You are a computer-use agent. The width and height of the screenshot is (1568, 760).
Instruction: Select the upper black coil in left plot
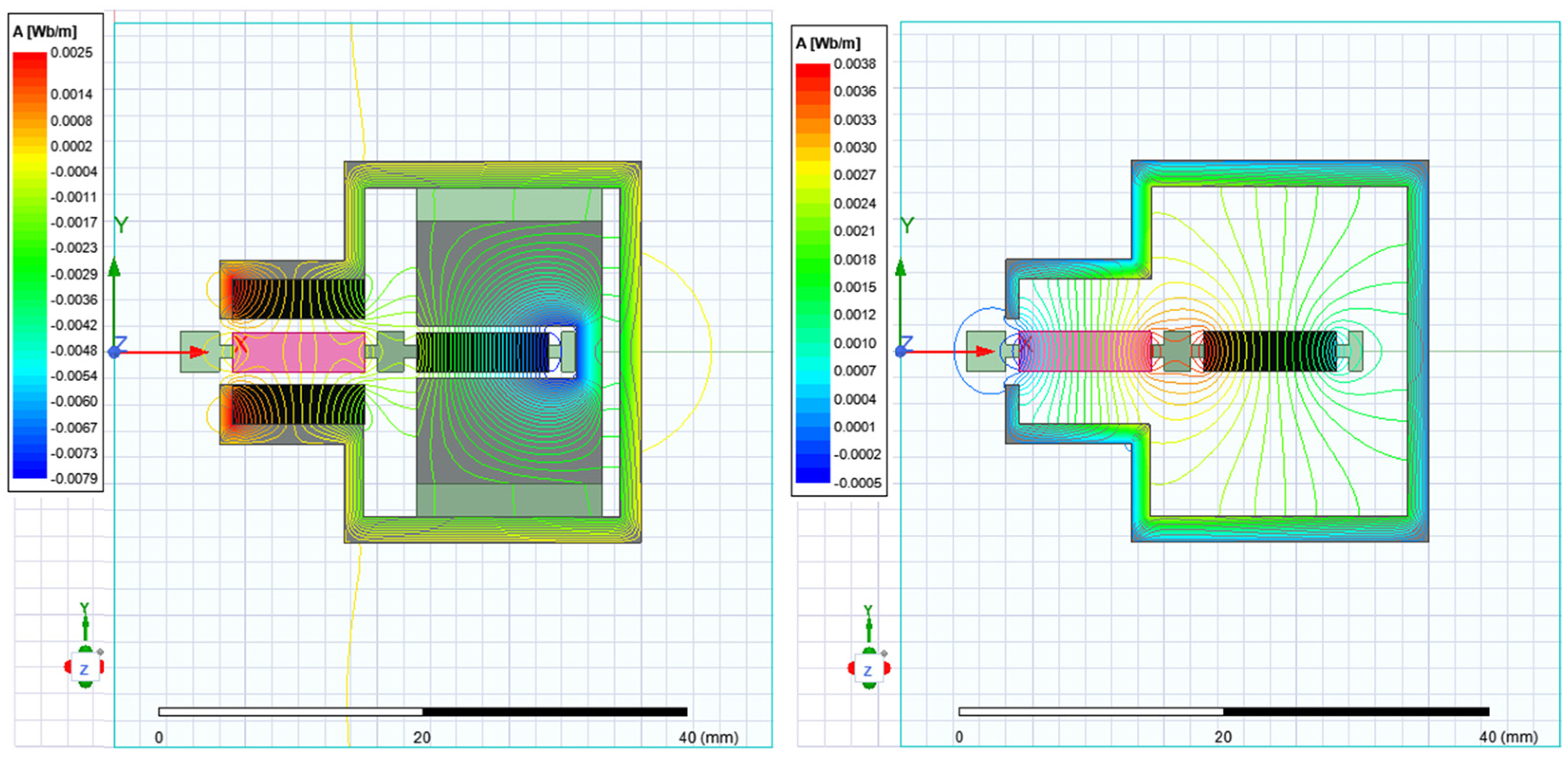pos(298,298)
